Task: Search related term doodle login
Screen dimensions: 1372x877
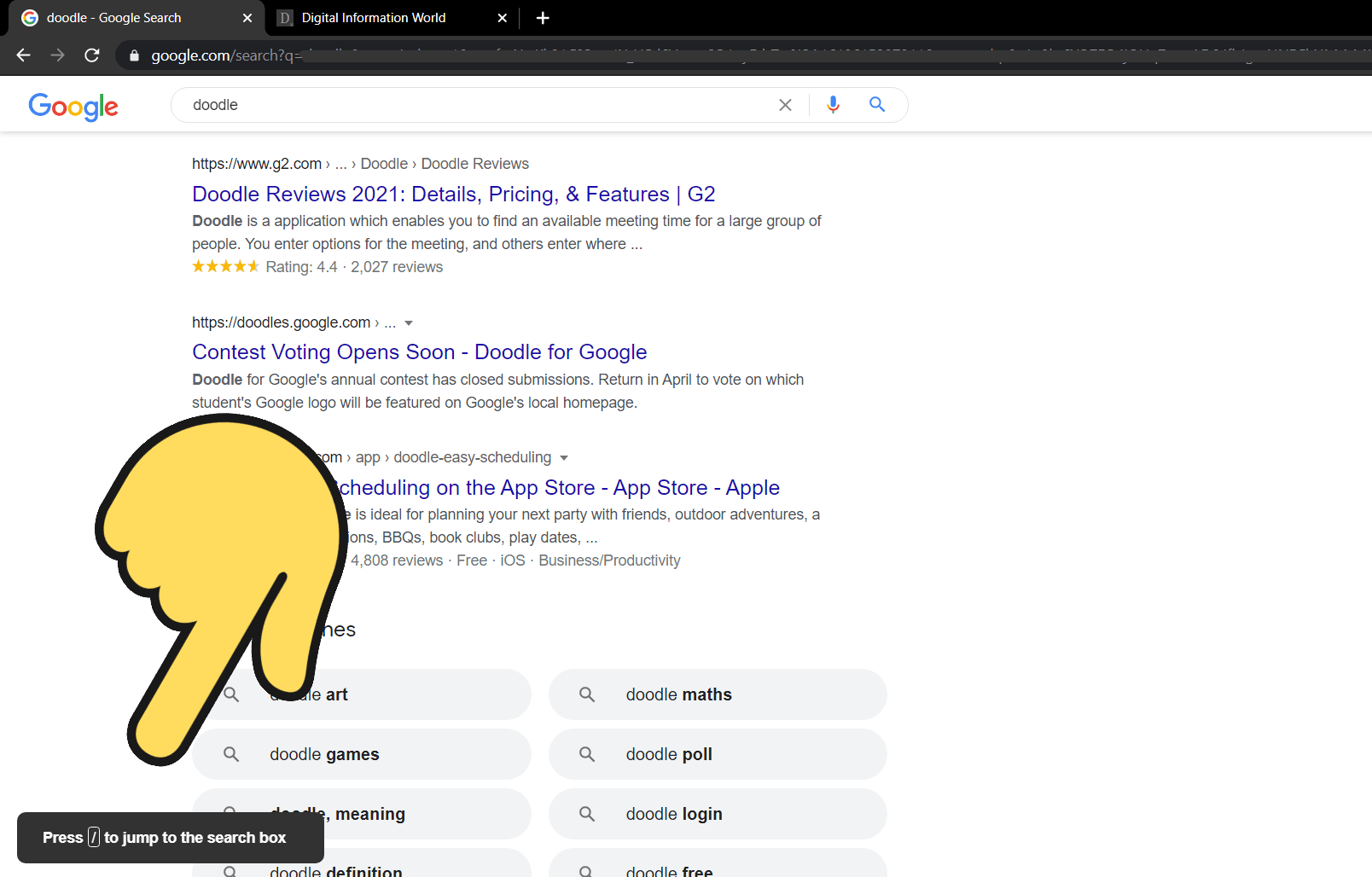Action: (x=718, y=814)
